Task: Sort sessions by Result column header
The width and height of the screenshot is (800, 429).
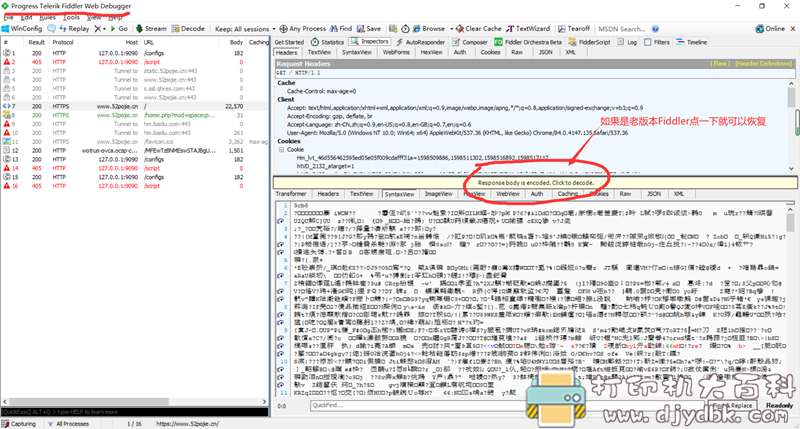Action: click(36, 42)
